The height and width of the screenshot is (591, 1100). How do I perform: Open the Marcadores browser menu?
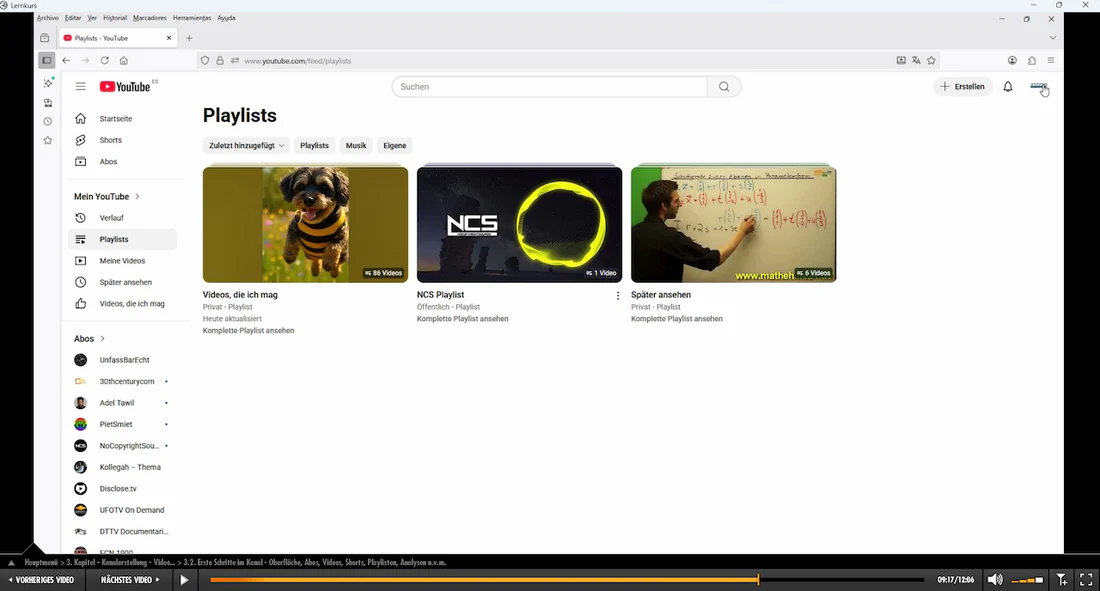click(x=149, y=18)
